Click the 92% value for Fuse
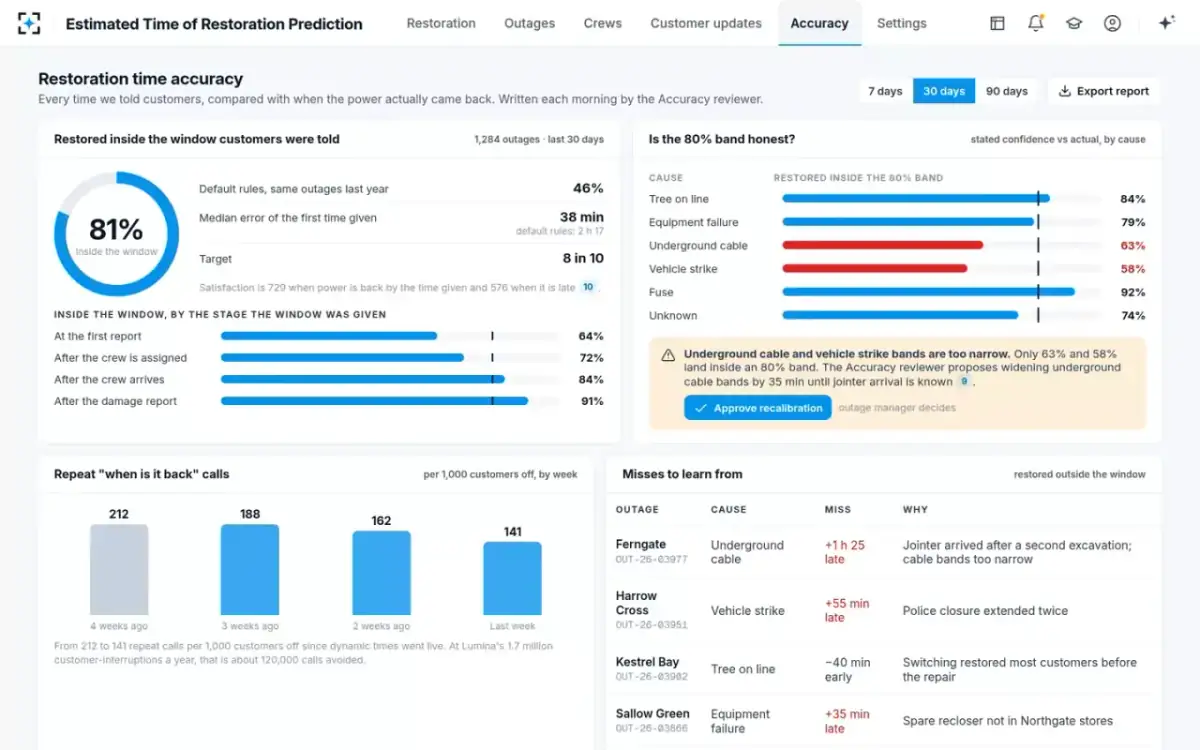 (1133, 292)
